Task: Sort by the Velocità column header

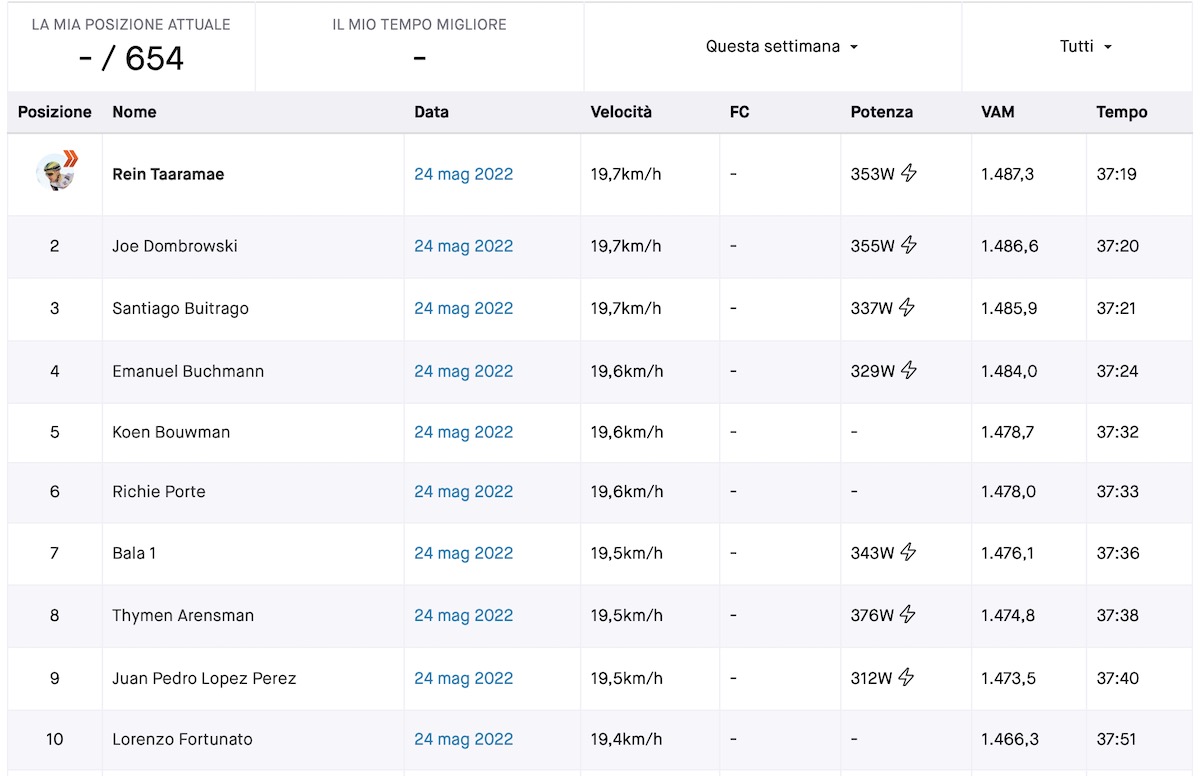Action: click(621, 112)
